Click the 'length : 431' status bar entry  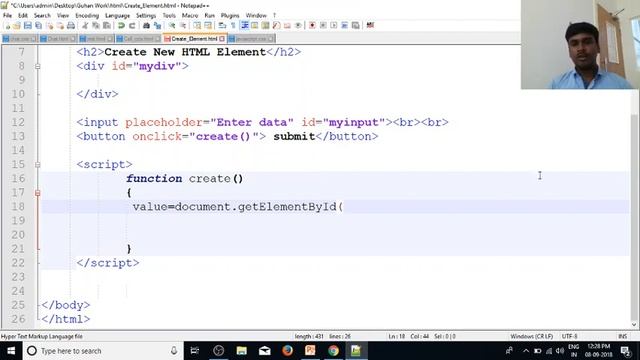tap(309, 336)
